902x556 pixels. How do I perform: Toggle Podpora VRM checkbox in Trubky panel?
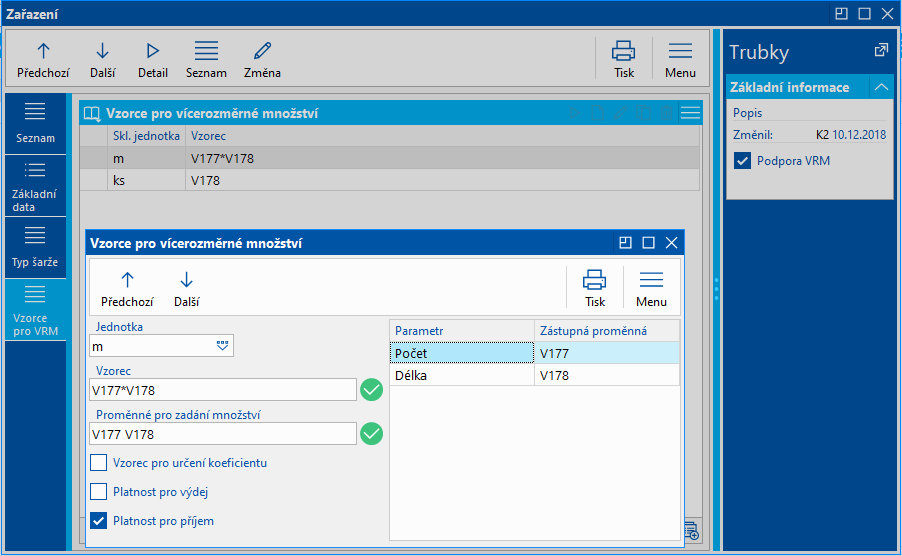pyautogui.click(x=742, y=160)
